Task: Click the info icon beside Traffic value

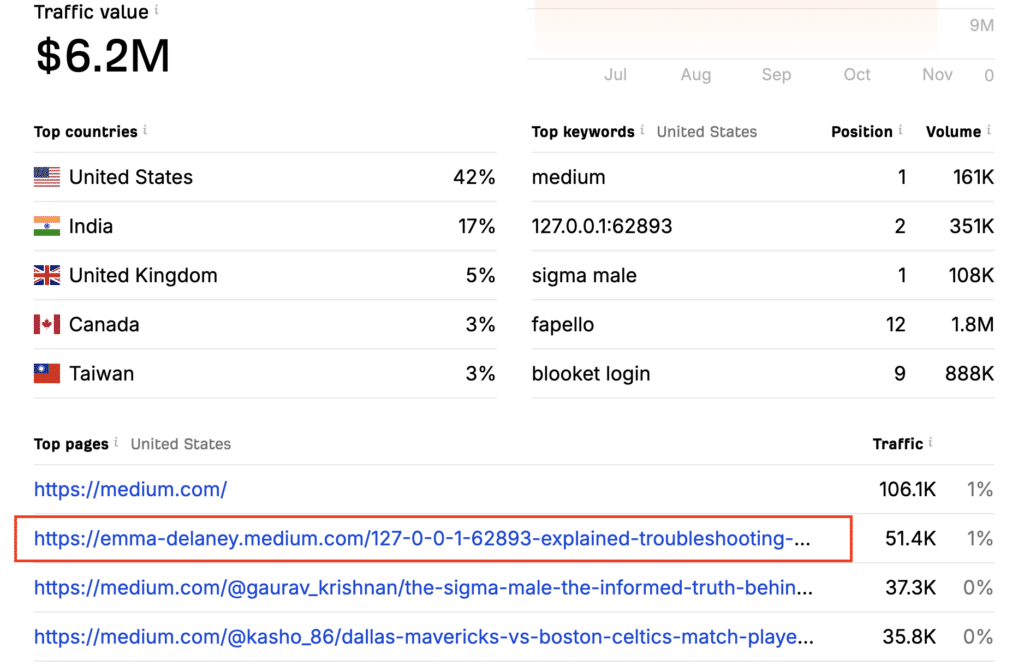Action: [157, 10]
